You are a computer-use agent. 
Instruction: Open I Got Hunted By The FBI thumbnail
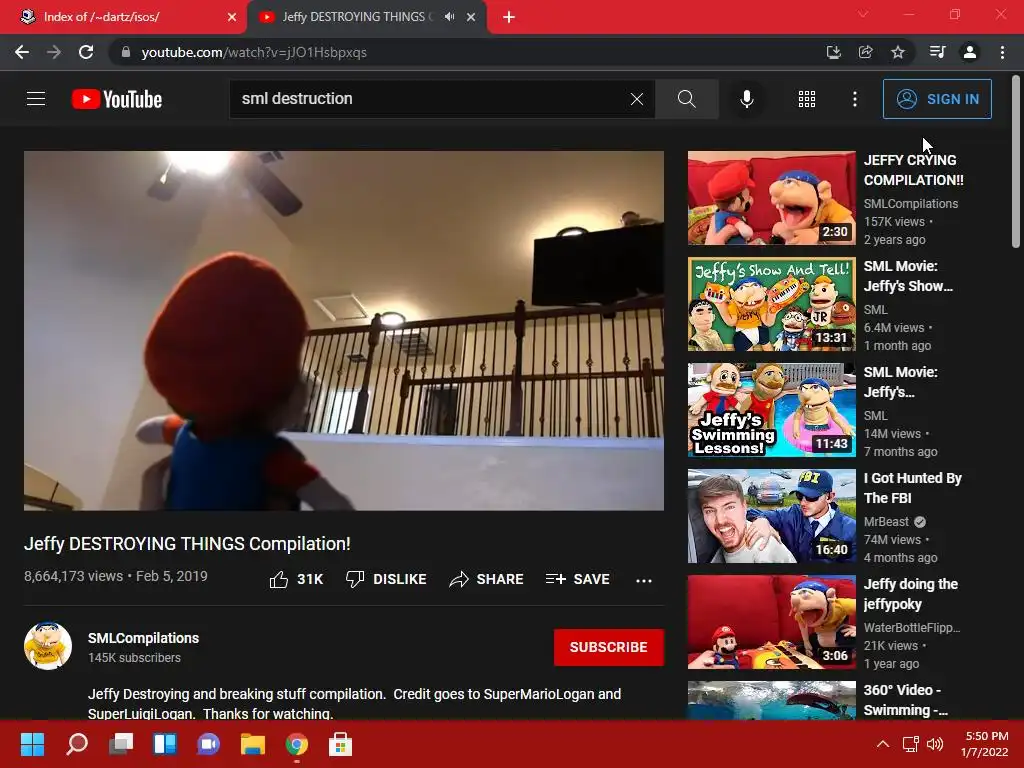771,516
